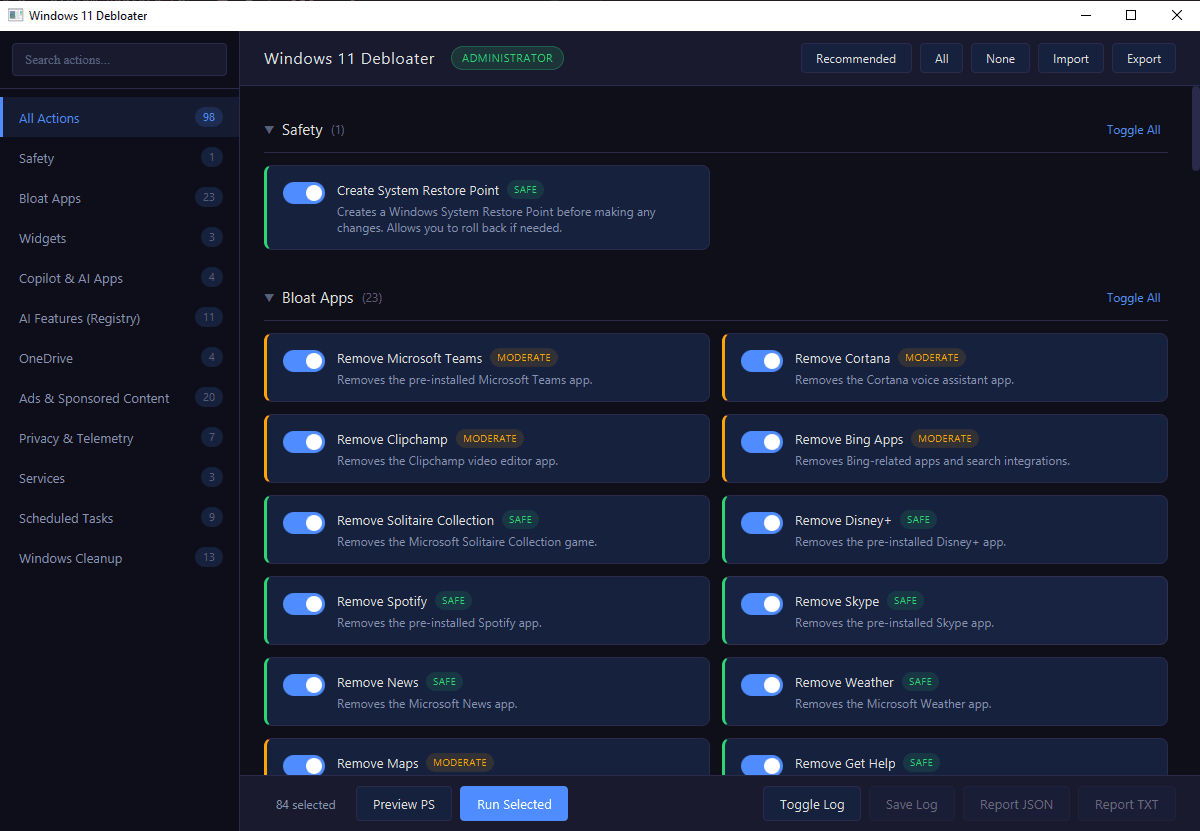This screenshot has width=1200, height=831.
Task: Toggle Remove Clipchamp switch
Action: click(304, 442)
